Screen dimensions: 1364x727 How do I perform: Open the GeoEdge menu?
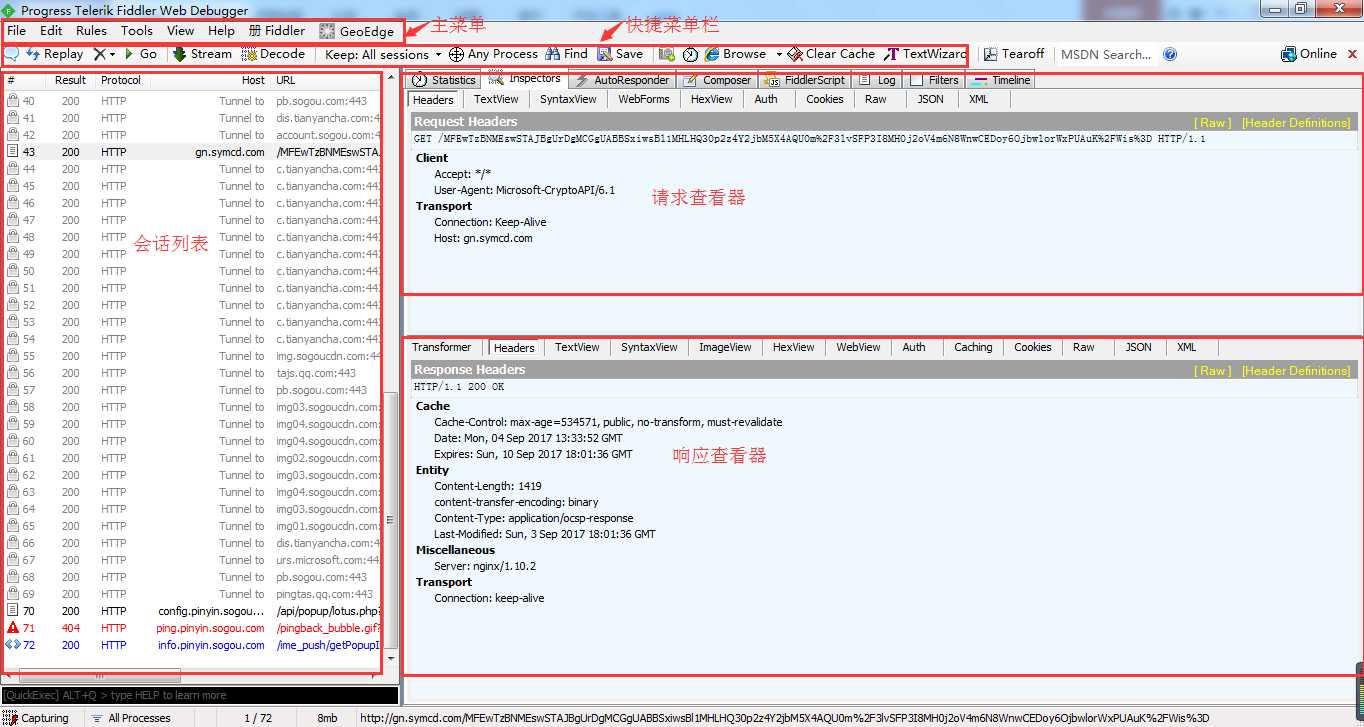click(357, 31)
